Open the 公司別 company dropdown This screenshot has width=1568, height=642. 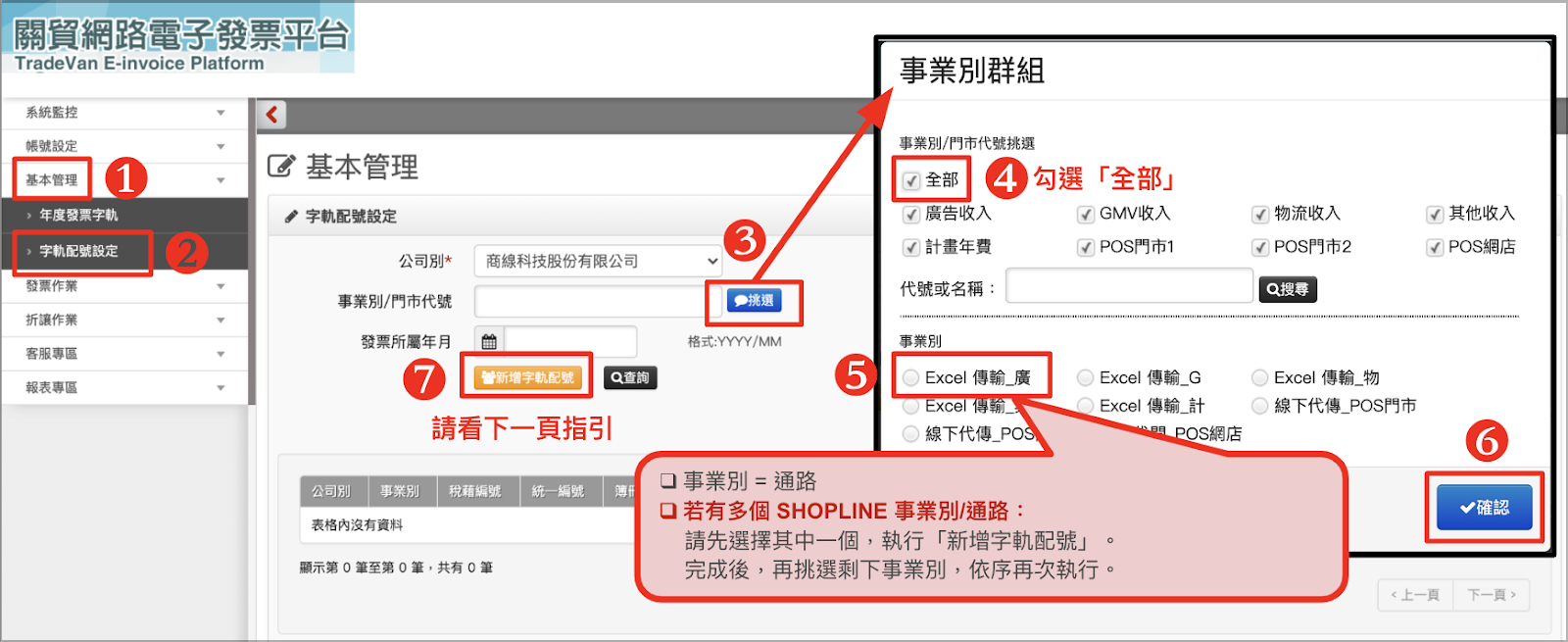point(598,262)
